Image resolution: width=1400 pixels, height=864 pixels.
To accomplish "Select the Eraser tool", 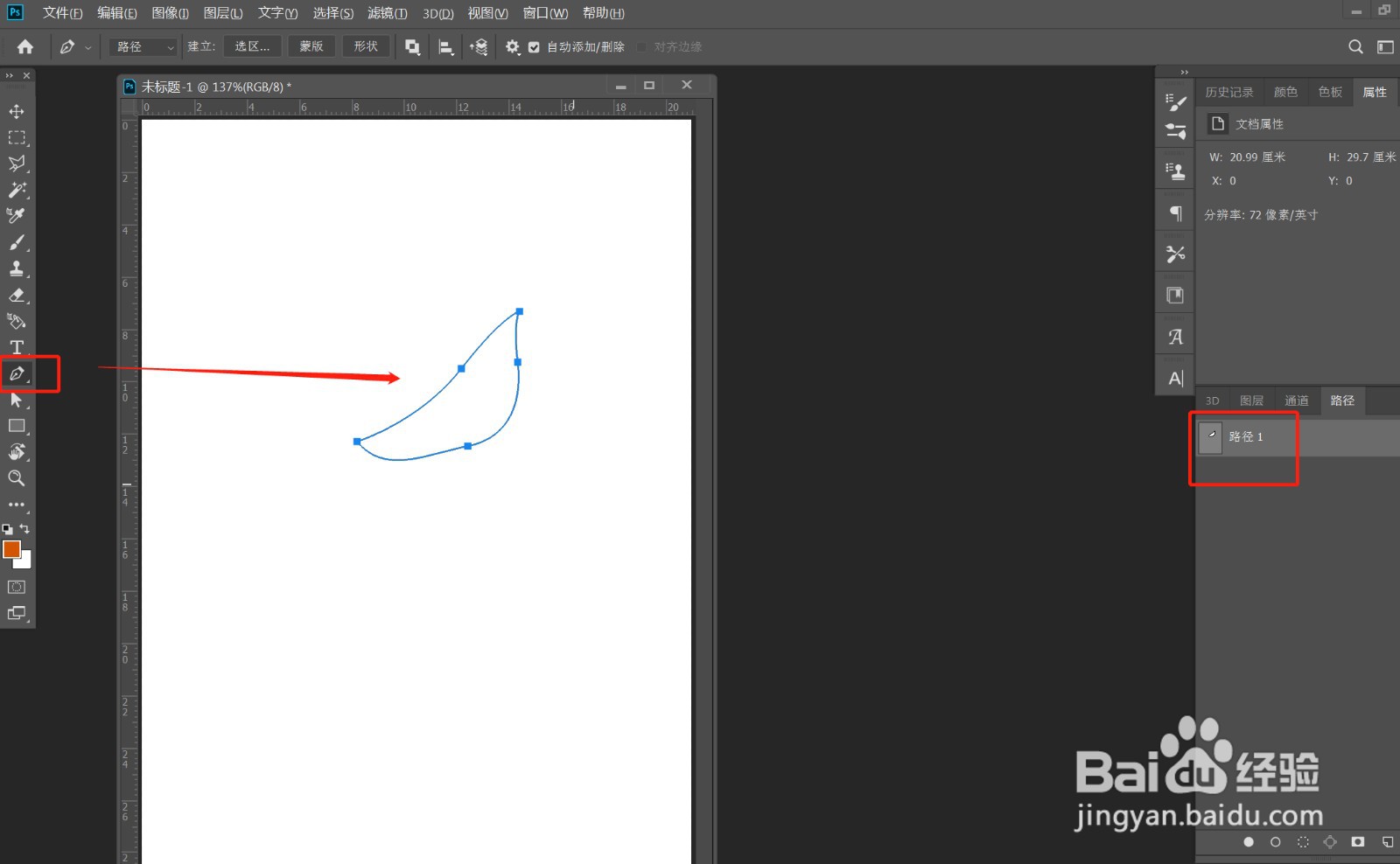I will point(17,295).
